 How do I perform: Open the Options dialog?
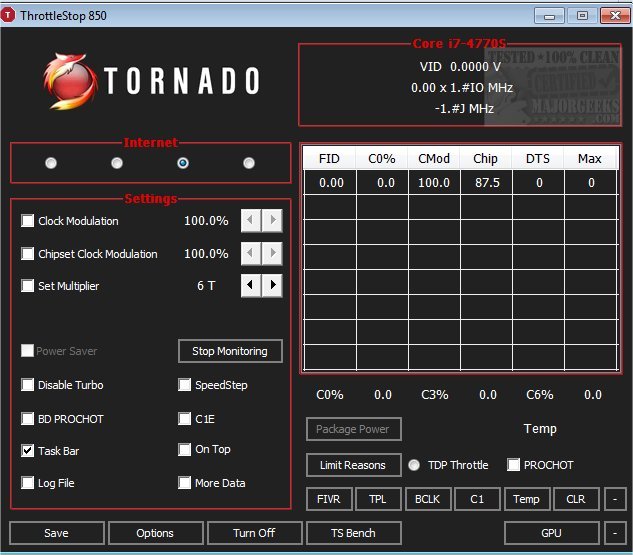click(x=155, y=533)
